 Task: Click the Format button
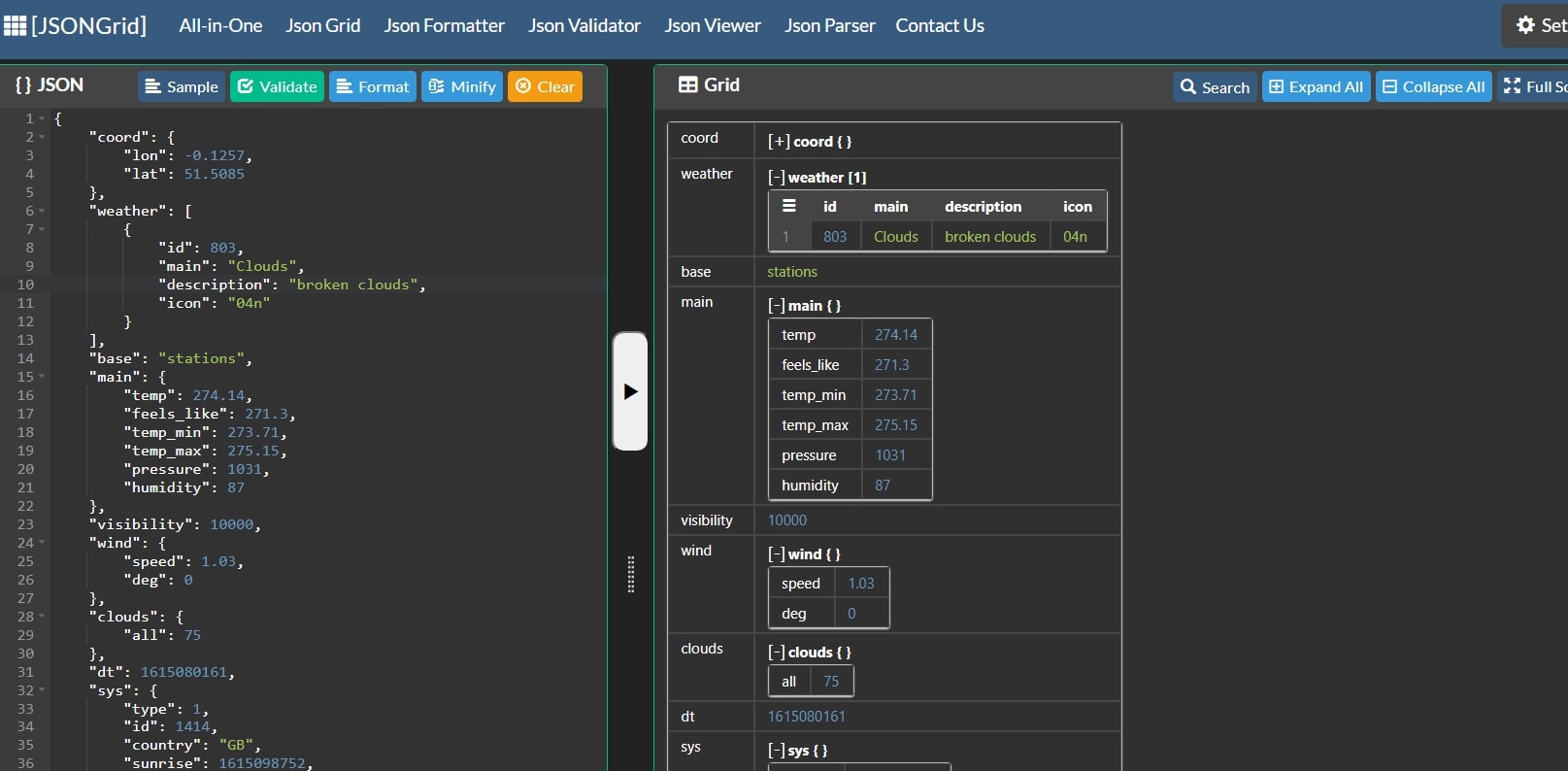[373, 86]
